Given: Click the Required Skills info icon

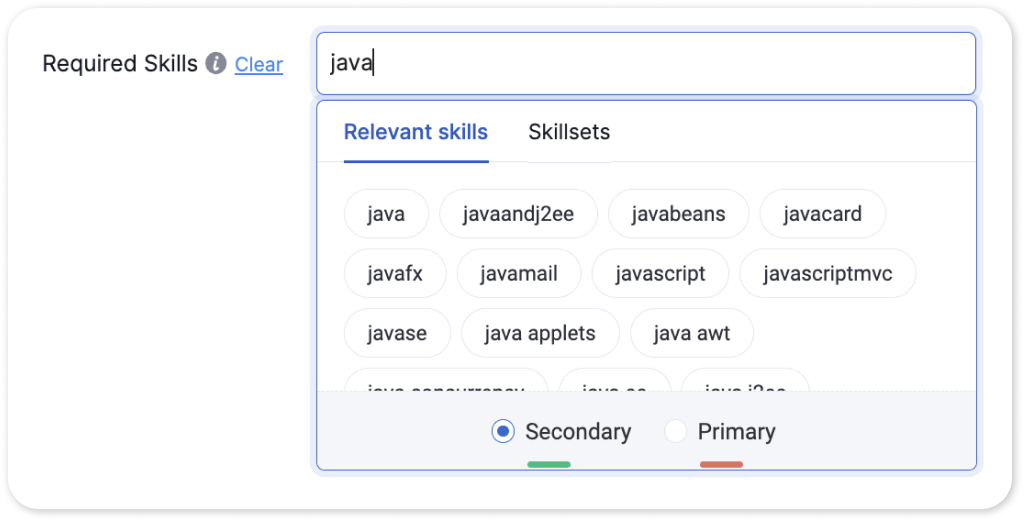Looking at the screenshot, I should pos(216,64).
